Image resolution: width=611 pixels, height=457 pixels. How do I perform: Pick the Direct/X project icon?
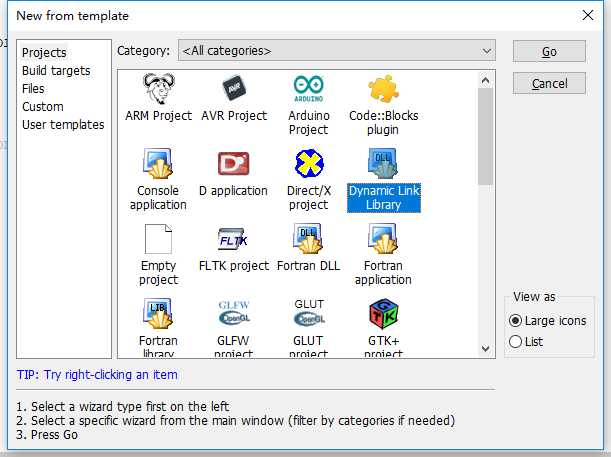309,163
